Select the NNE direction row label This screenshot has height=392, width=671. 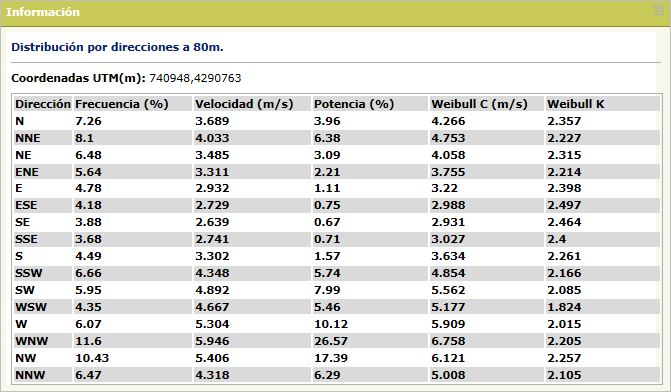click(x=28, y=138)
